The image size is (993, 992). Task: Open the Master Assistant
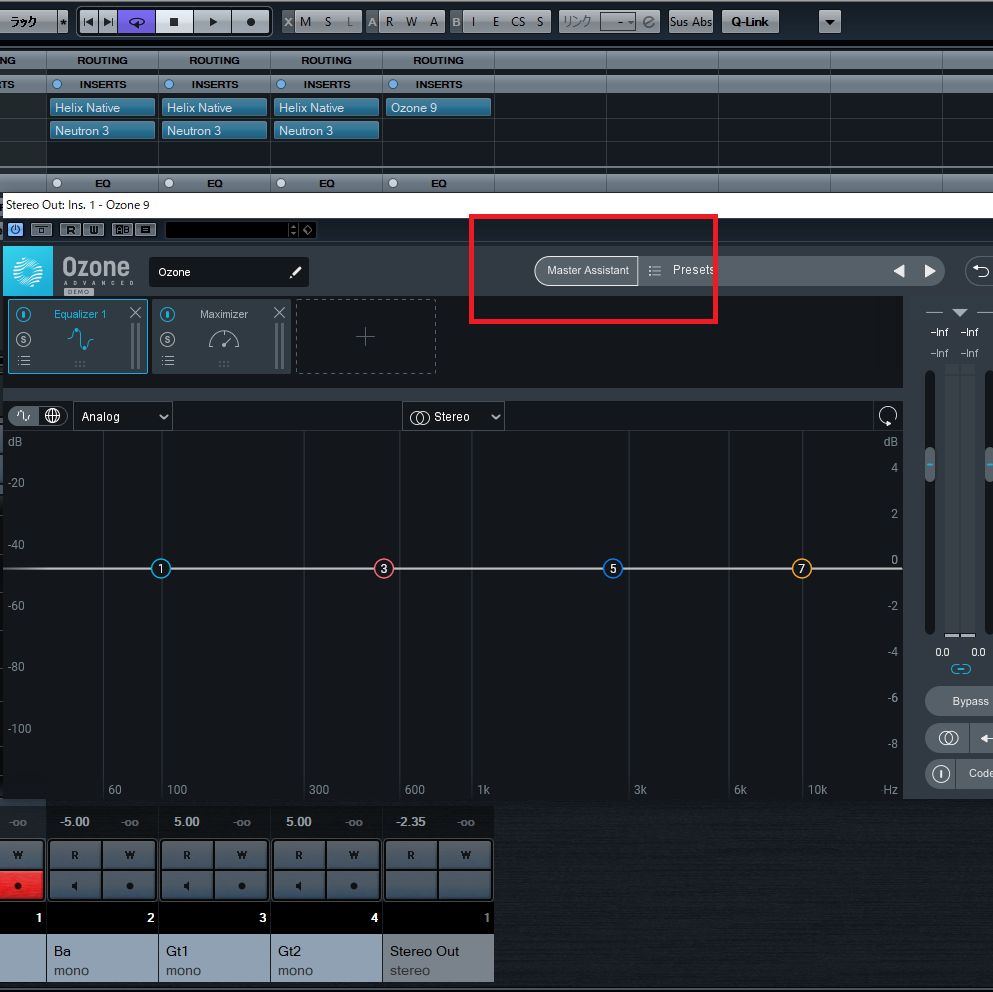tap(587, 270)
